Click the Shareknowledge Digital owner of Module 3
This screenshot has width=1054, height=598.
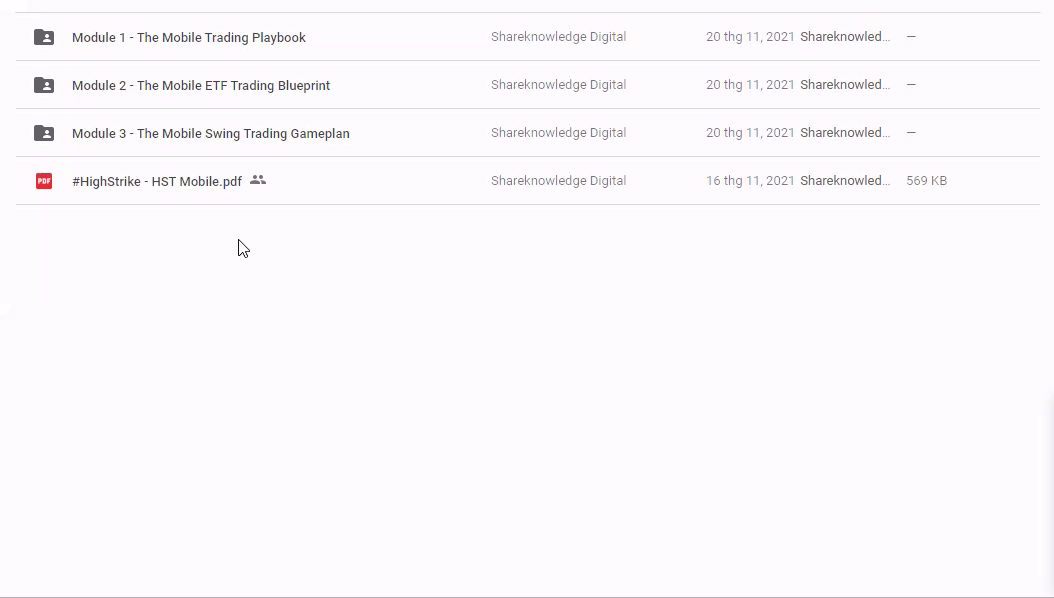click(558, 133)
